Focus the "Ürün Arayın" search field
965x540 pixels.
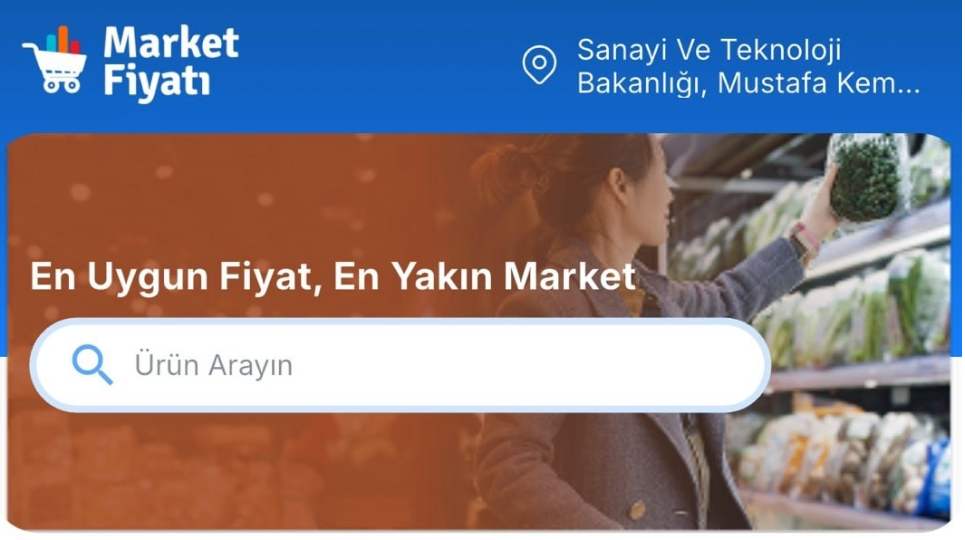click(x=400, y=365)
